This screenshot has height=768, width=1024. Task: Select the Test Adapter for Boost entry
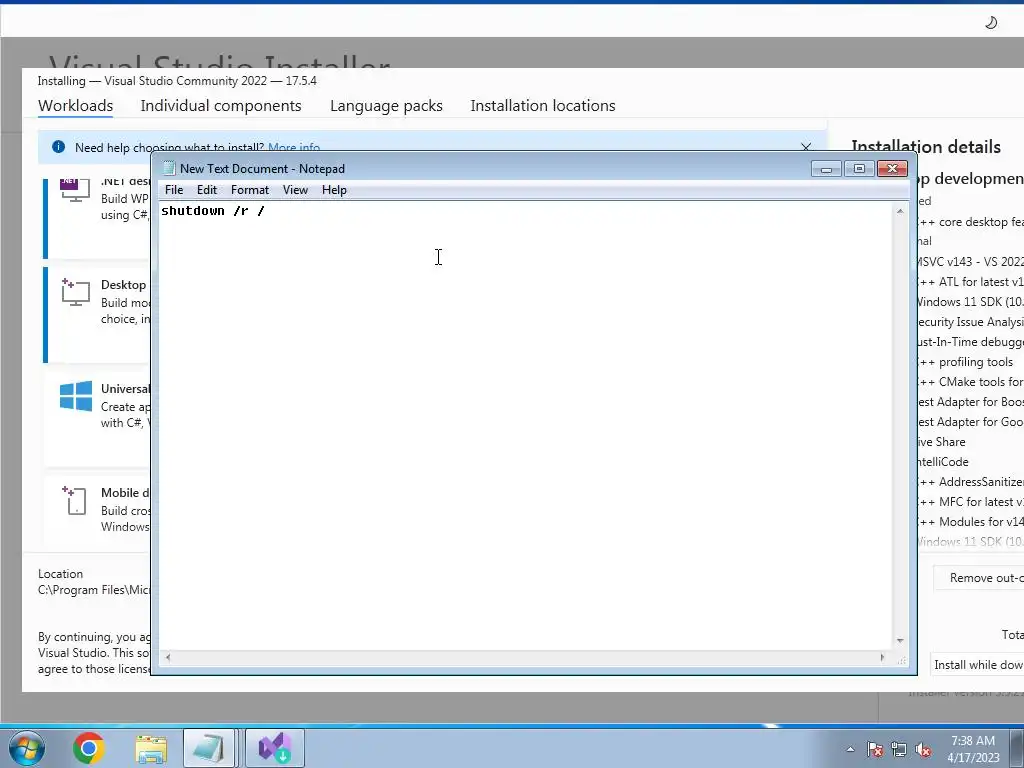pos(970,402)
